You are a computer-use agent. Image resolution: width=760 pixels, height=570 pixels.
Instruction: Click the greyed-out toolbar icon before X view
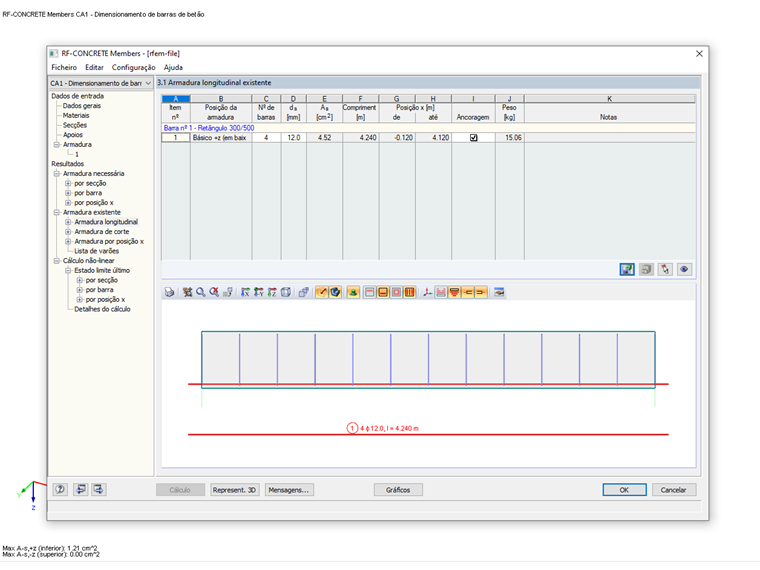coord(228,292)
